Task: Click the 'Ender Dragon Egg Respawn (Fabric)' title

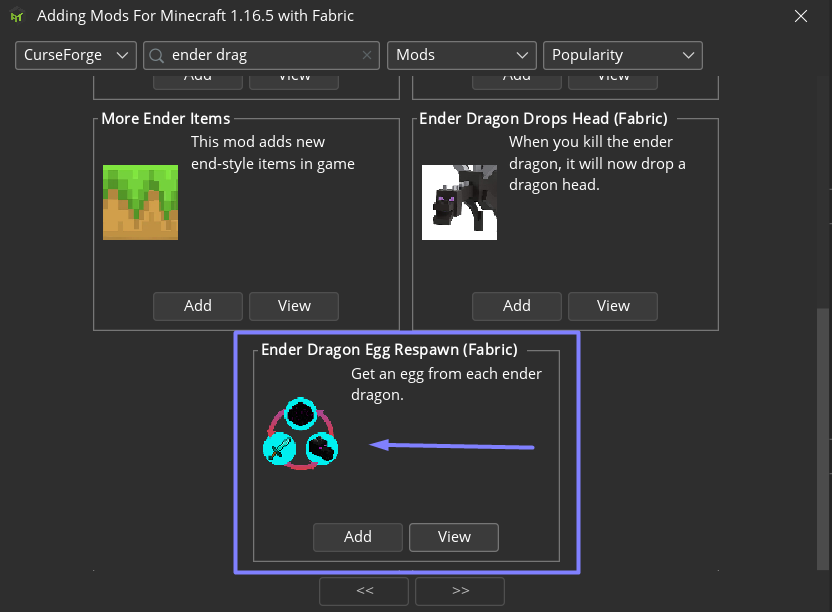Action: (389, 350)
